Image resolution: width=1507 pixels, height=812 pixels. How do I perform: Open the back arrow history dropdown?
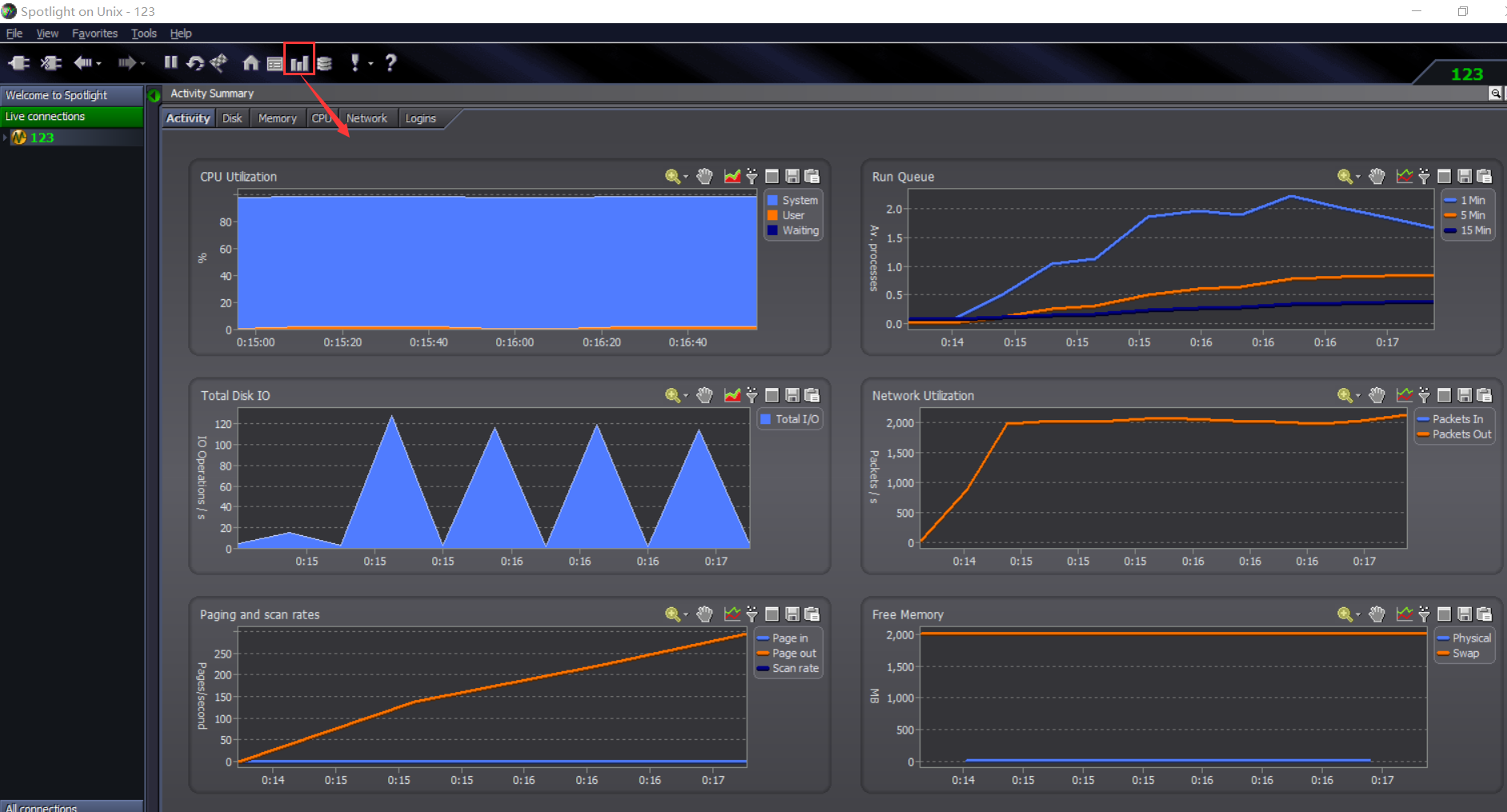(x=98, y=63)
